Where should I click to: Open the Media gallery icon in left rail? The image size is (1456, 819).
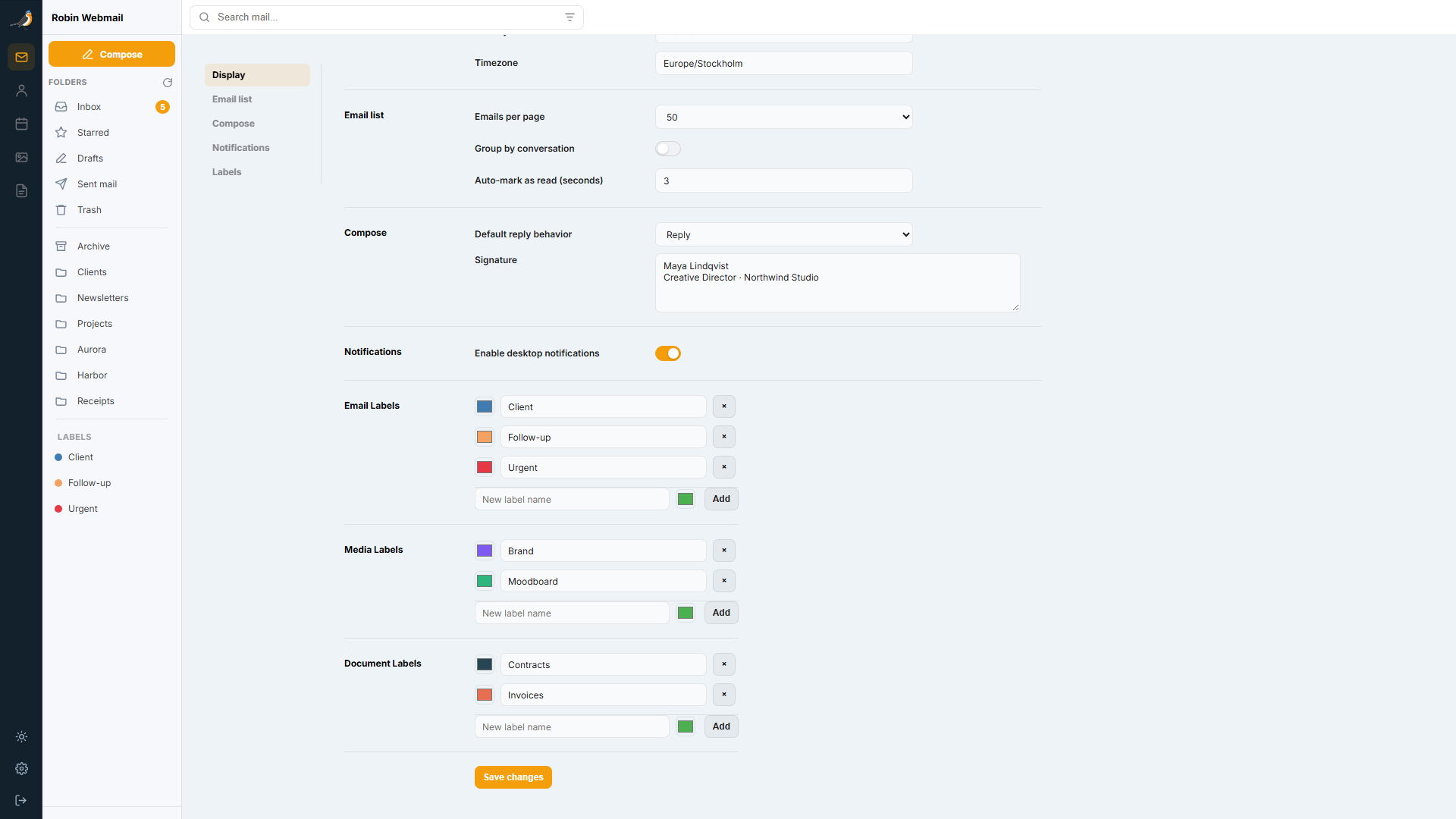(x=21, y=158)
